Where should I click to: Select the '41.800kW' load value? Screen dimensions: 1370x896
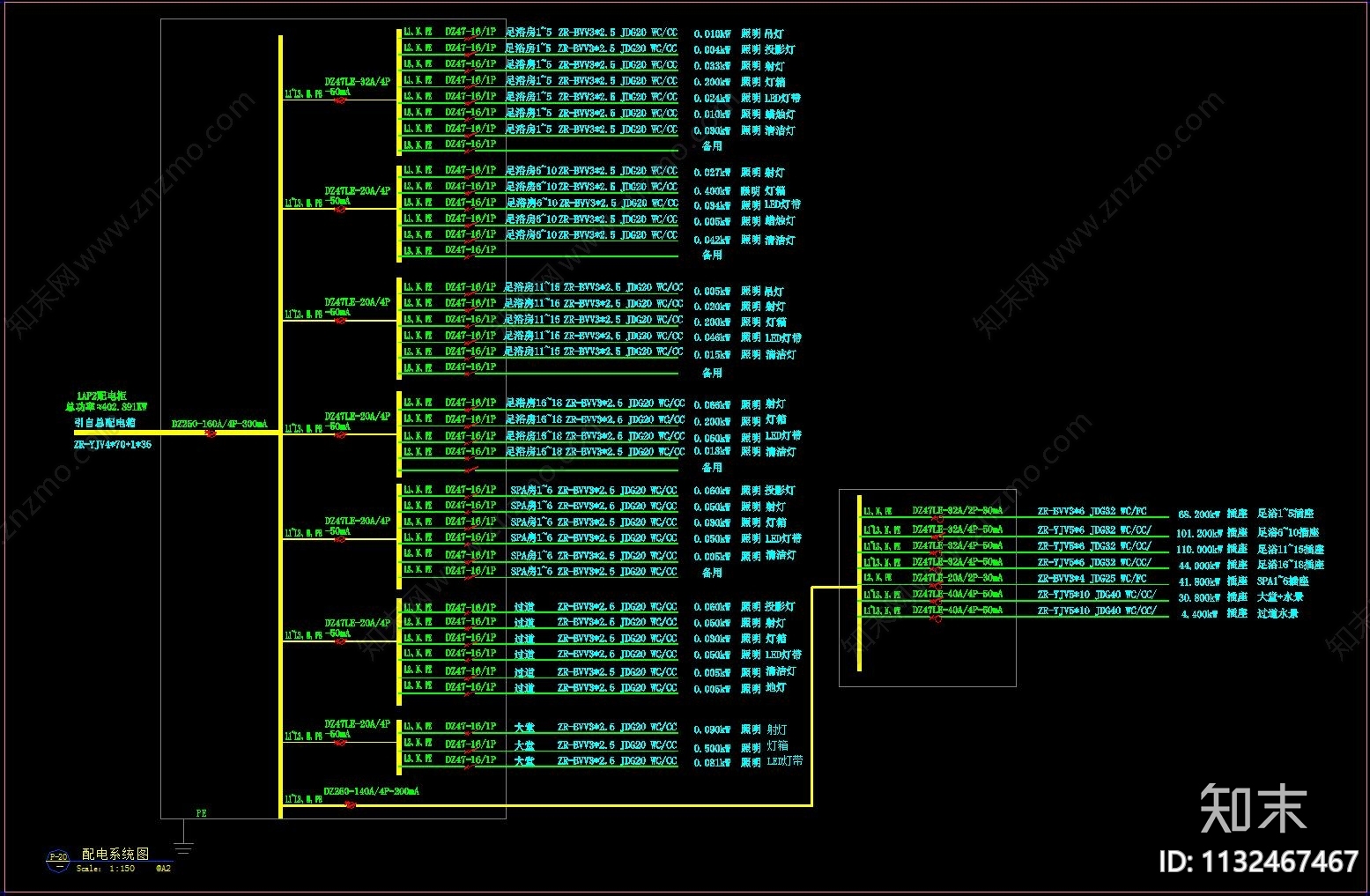(1198, 581)
